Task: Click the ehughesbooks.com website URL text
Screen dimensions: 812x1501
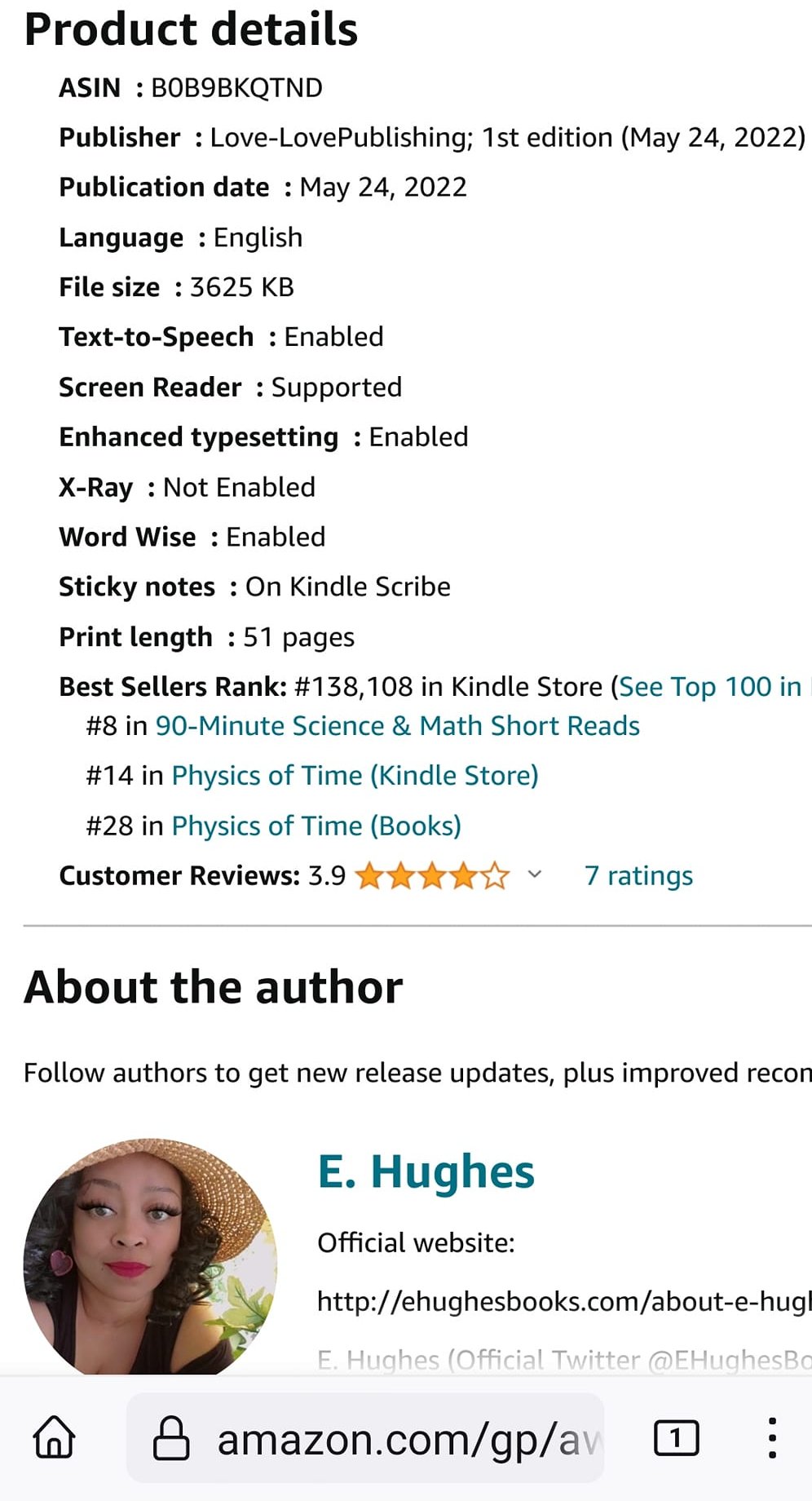Action: click(563, 1301)
